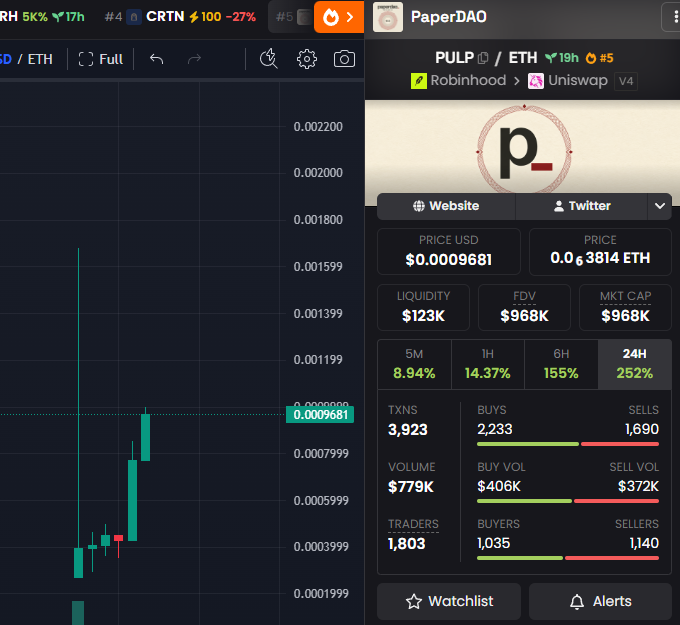Click the PaperDAO title text
680x625 pixels.
pyautogui.click(x=448, y=17)
